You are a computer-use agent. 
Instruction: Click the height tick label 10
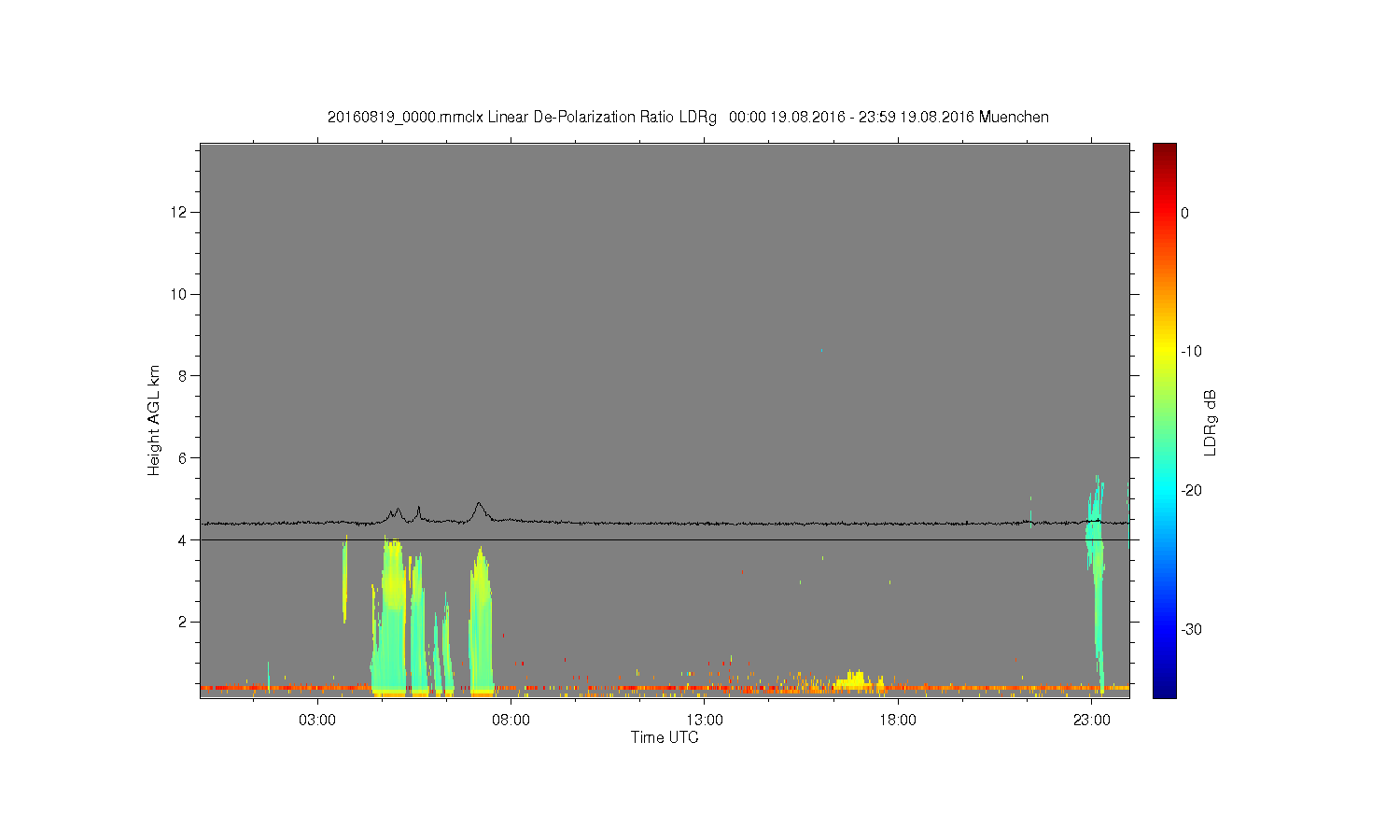(180, 294)
